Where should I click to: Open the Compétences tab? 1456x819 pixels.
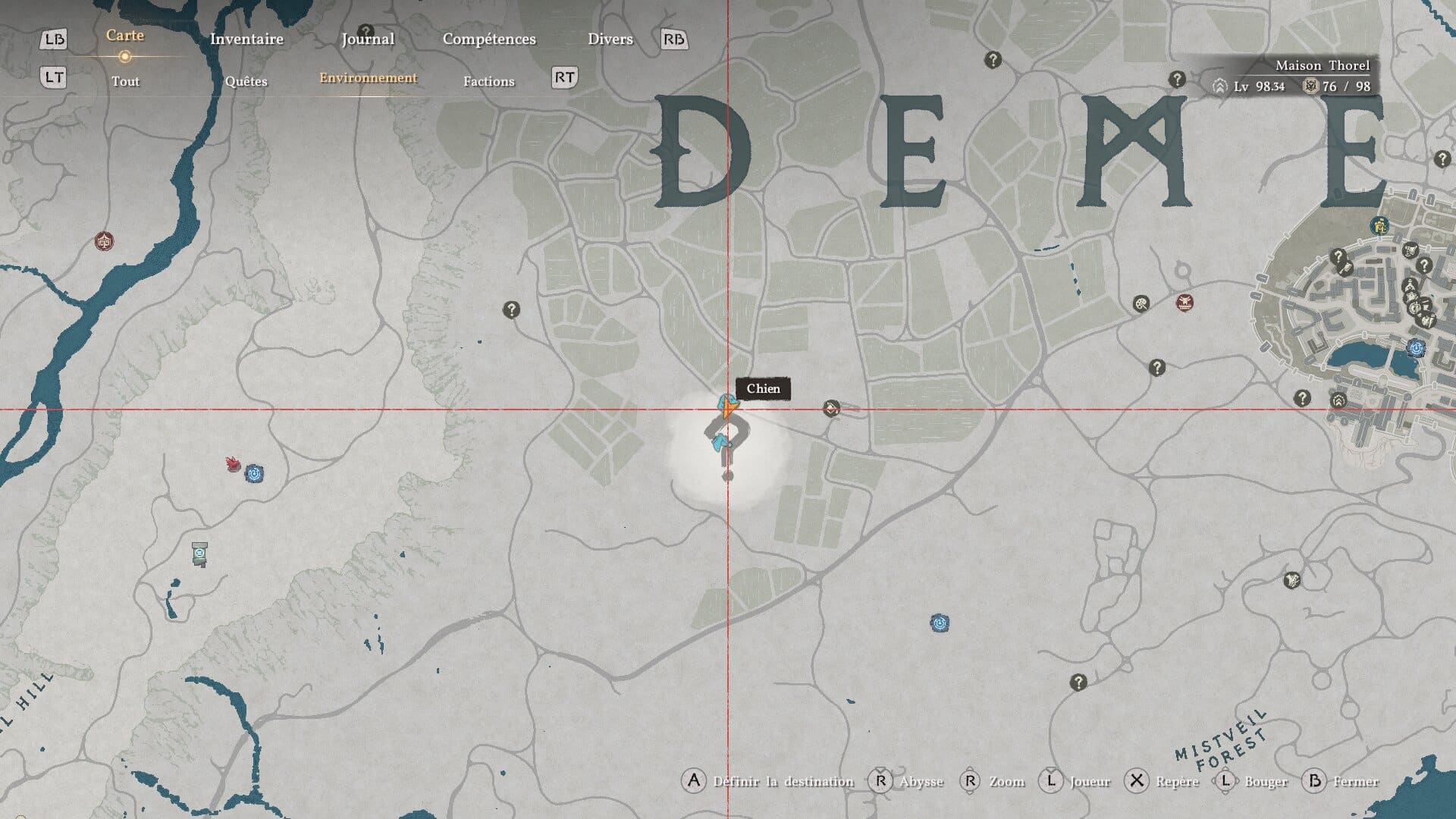click(489, 39)
